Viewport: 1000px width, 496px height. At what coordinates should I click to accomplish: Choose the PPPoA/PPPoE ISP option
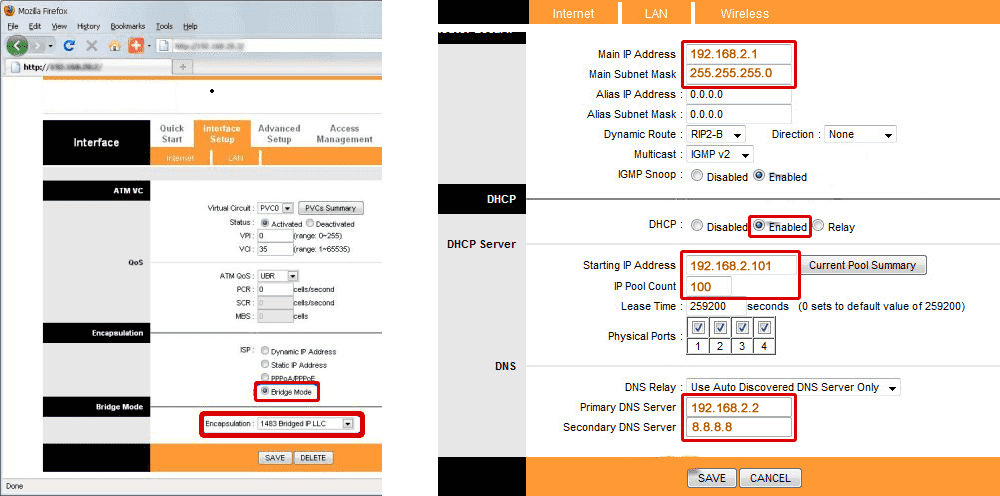265,377
